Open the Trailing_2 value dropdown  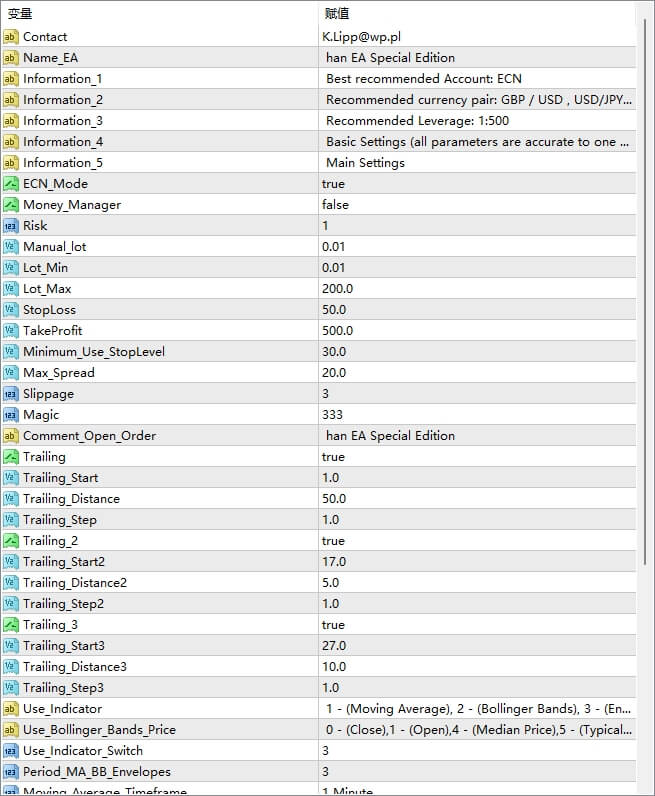334,541
